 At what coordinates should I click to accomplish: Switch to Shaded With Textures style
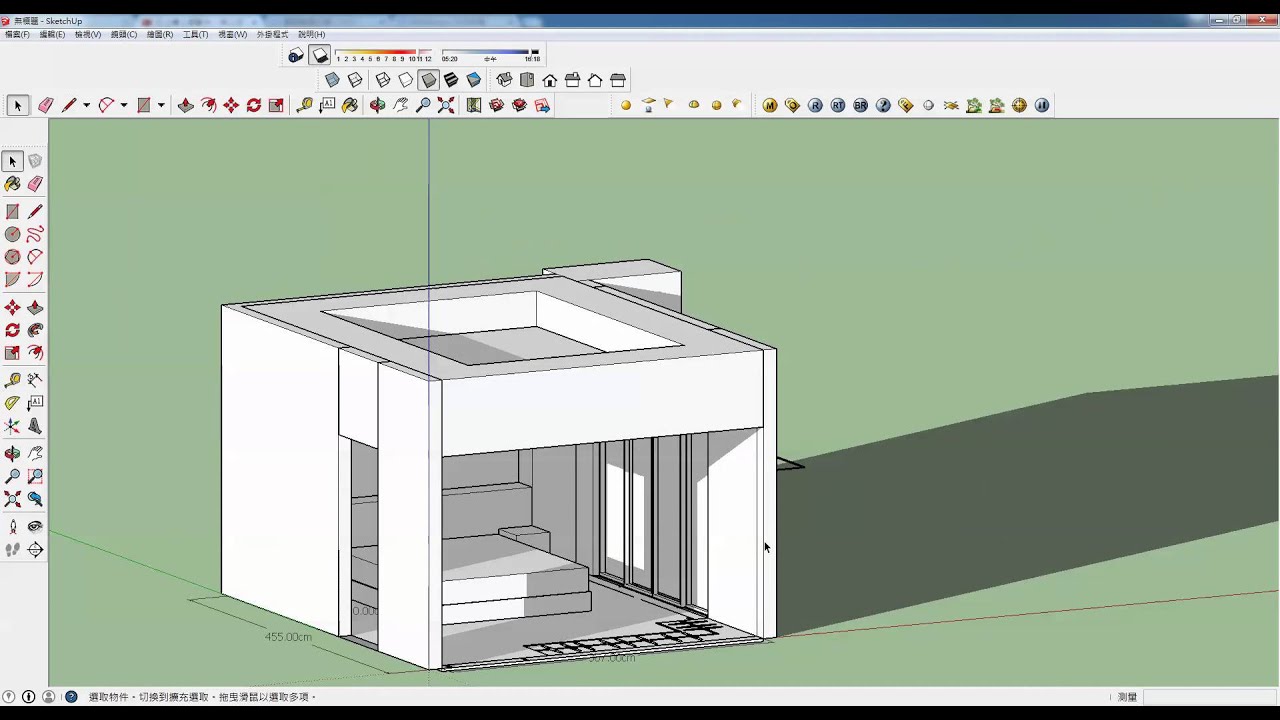pyautogui.click(x=451, y=80)
